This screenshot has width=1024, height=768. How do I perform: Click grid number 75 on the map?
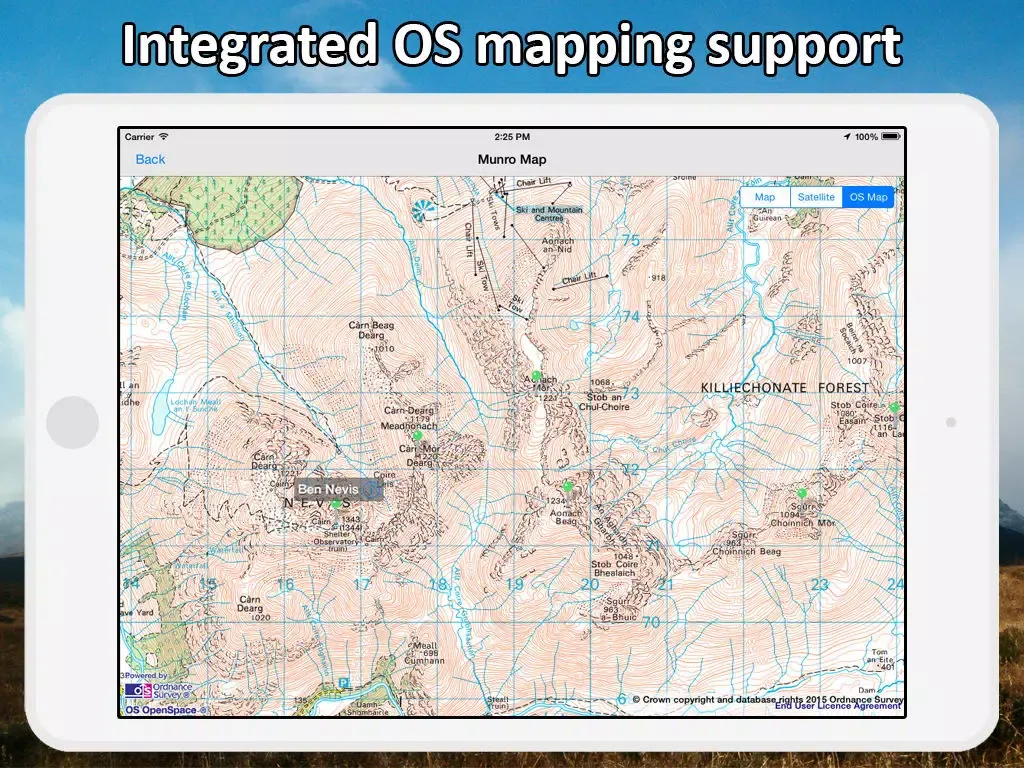tap(631, 240)
